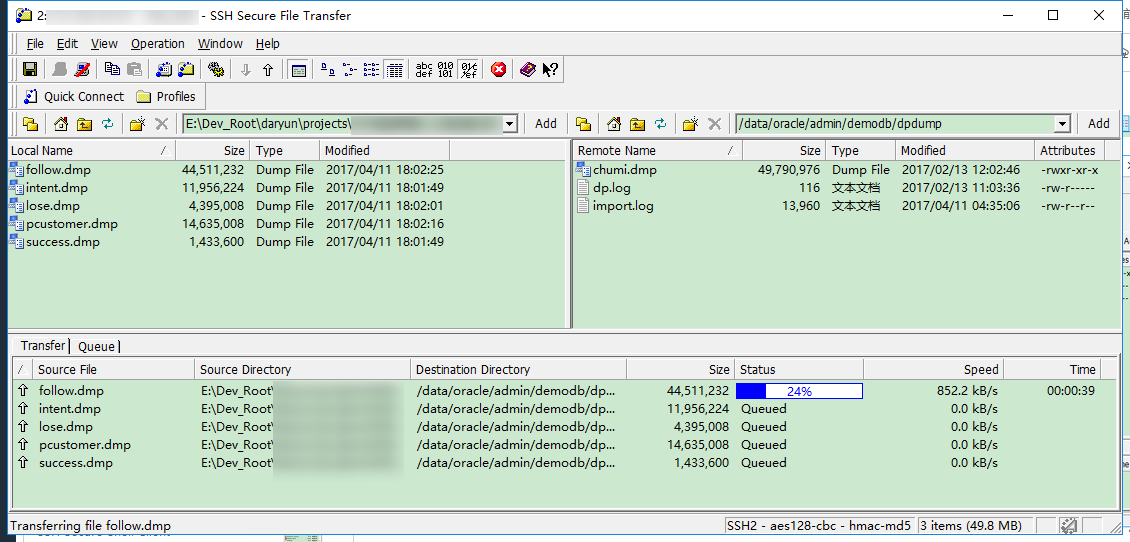This screenshot has height=542, width=1130.
Task: Refresh the remote pane listing
Action: 660,124
